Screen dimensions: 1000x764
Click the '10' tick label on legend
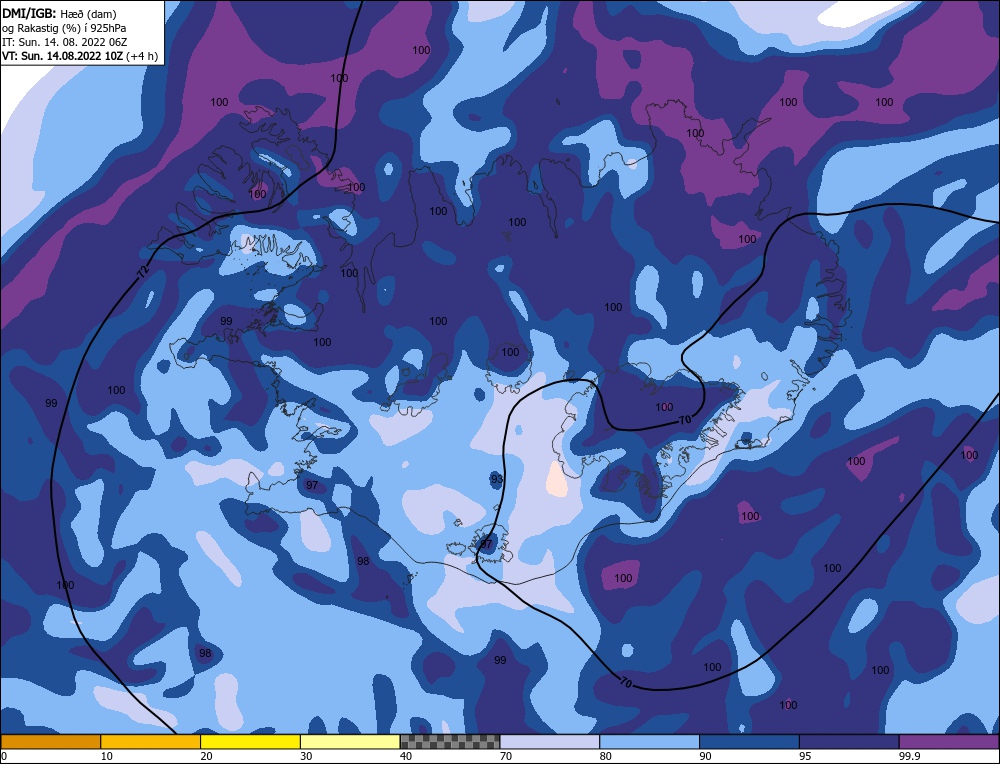[x=106, y=756]
